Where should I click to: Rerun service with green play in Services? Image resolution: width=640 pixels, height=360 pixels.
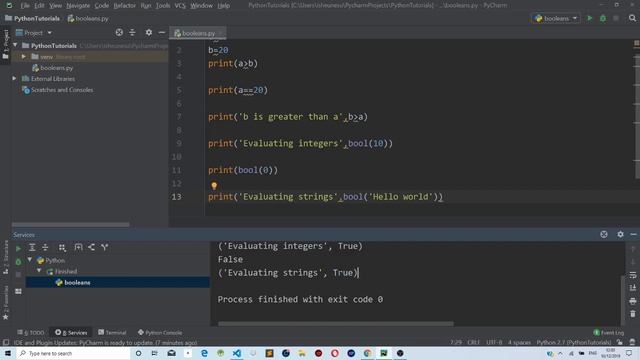[x=18, y=248]
